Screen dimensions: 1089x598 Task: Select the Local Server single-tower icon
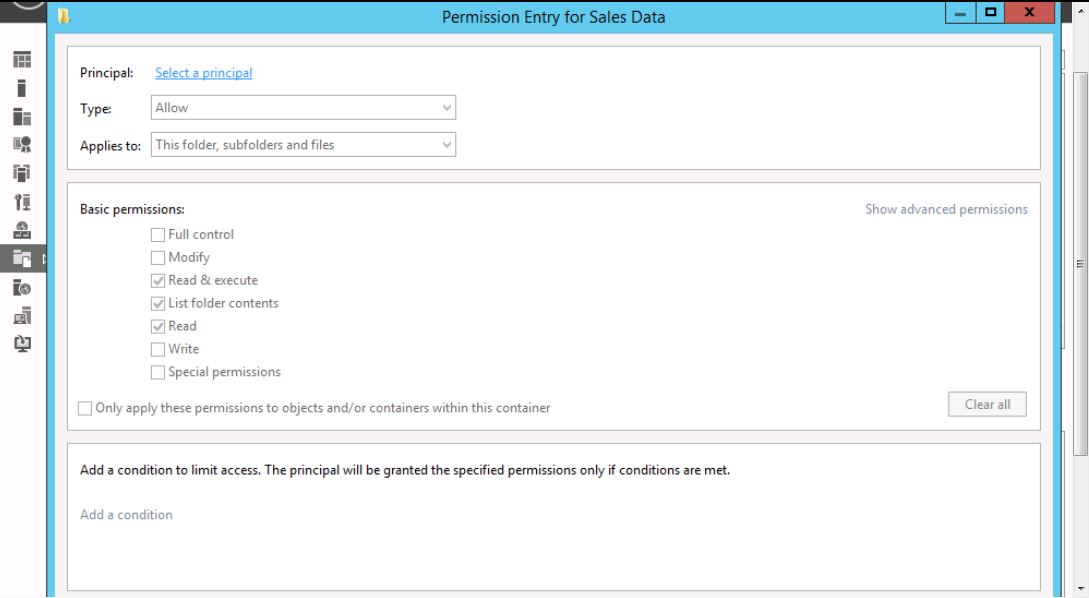coord(22,88)
